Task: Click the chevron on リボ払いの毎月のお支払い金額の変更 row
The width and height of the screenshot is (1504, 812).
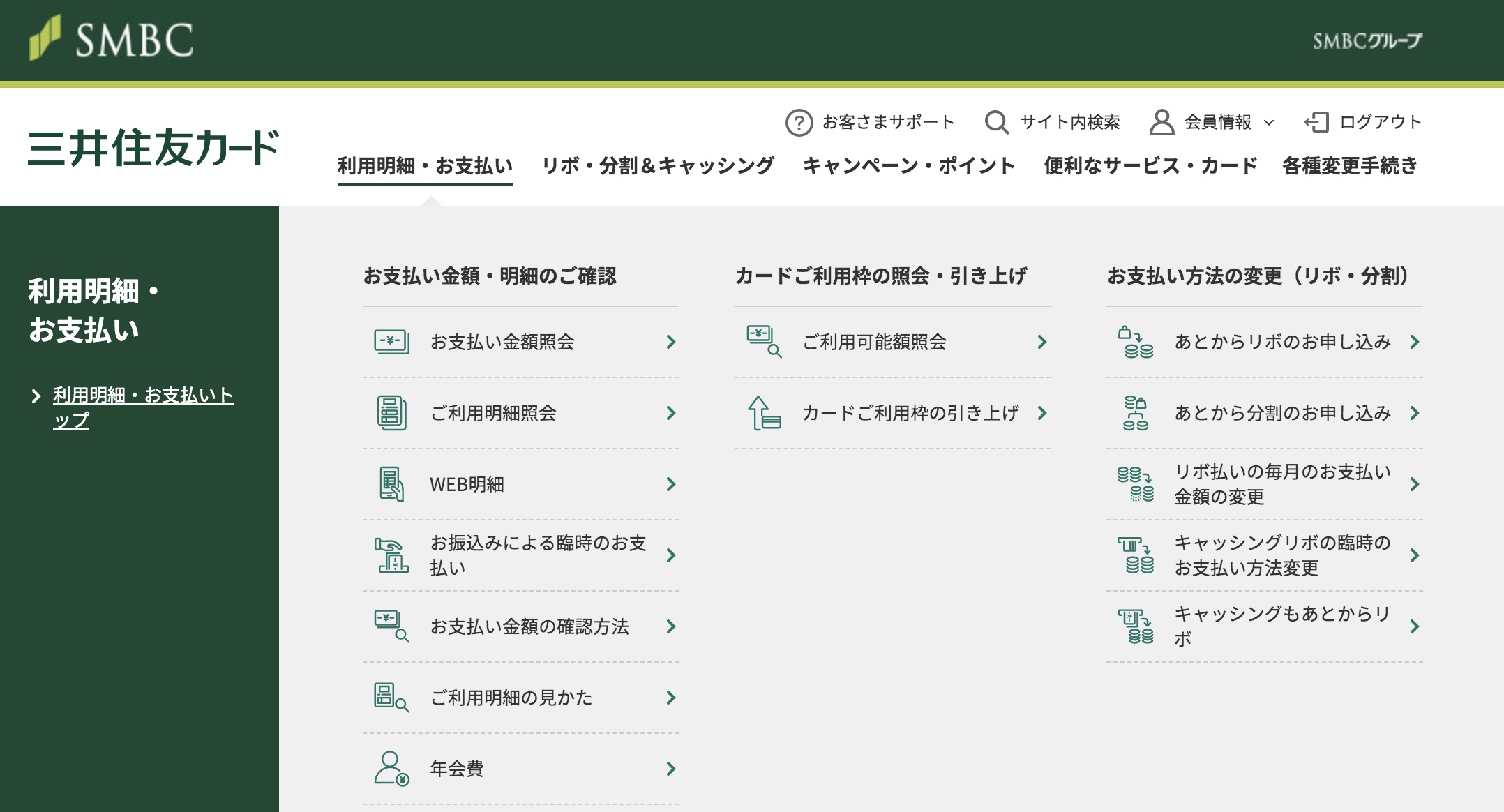Action: pyautogui.click(x=1415, y=484)
